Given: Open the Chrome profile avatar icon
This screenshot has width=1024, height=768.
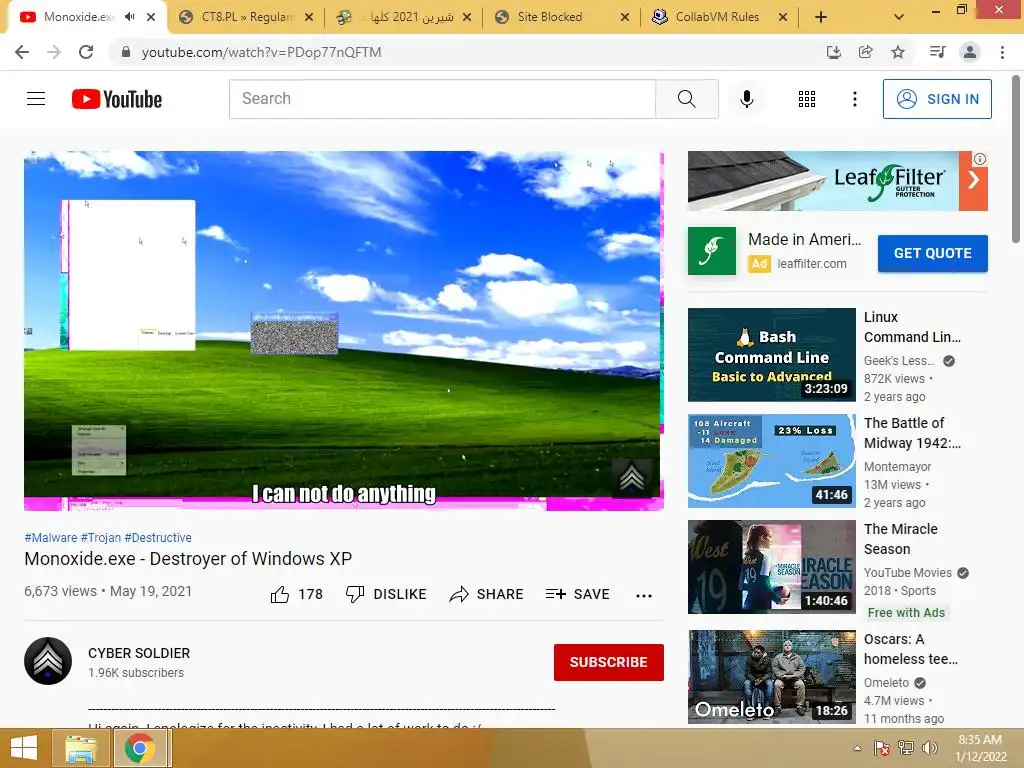Looking at the screenshot, I should [x=970, y=52].
